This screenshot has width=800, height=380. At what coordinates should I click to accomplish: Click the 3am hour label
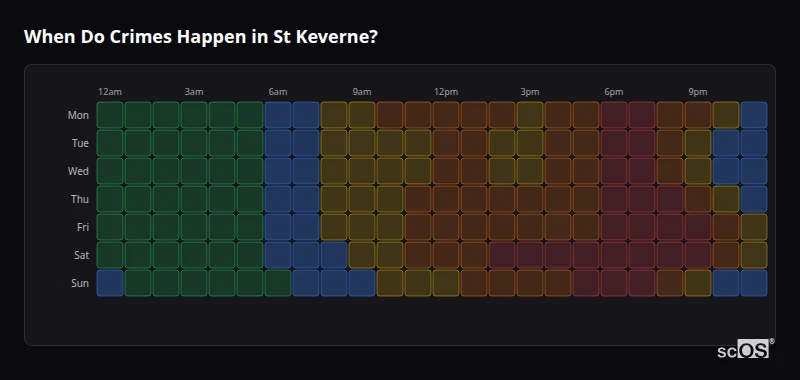pos(194,92)
